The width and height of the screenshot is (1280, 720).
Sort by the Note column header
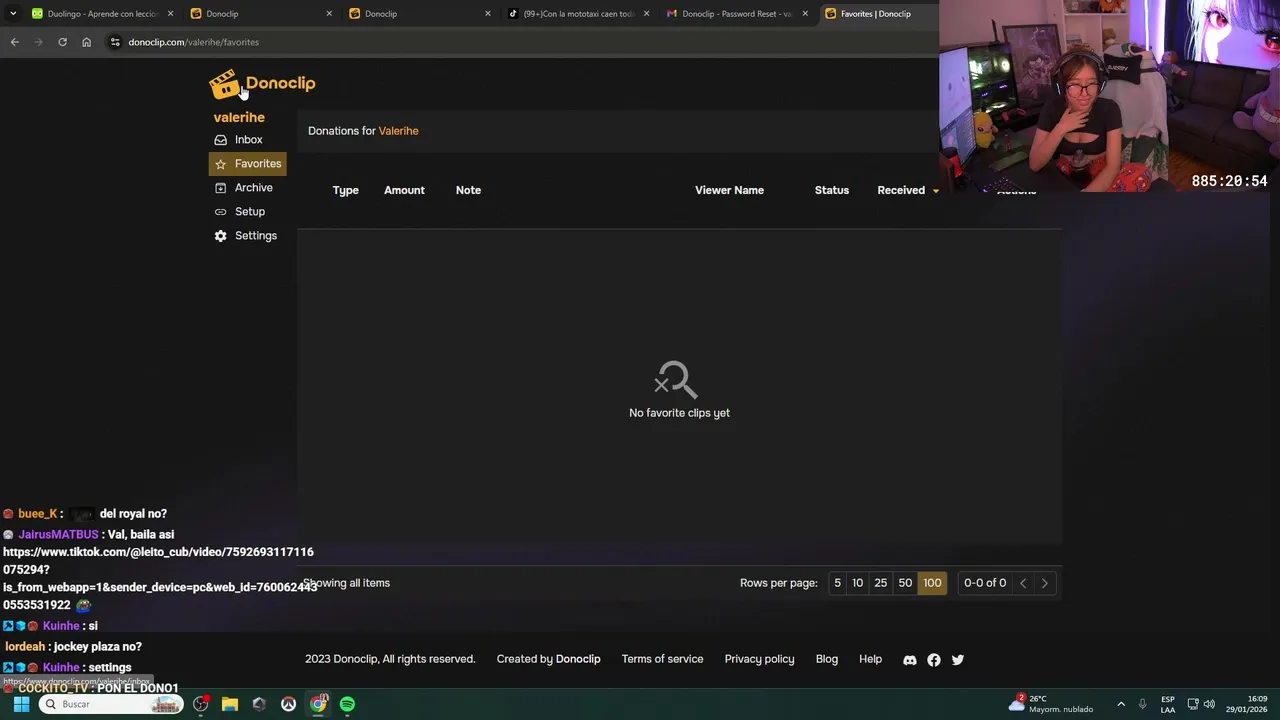point(468,190)
